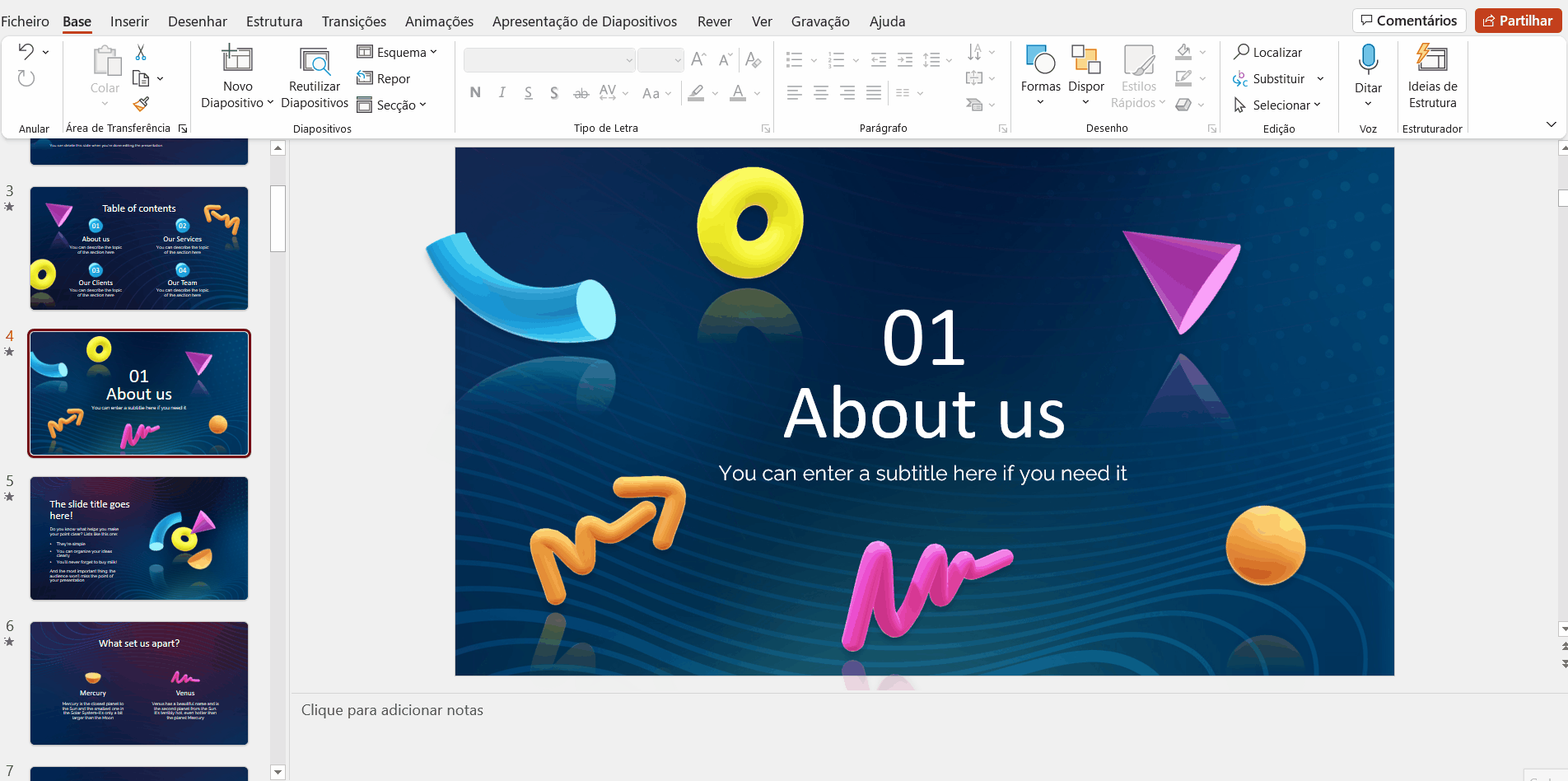Open Reutilizar Diapositivos
This screenshot has height=781, width=1568.
pyautogui.click(x=315, y=79)
